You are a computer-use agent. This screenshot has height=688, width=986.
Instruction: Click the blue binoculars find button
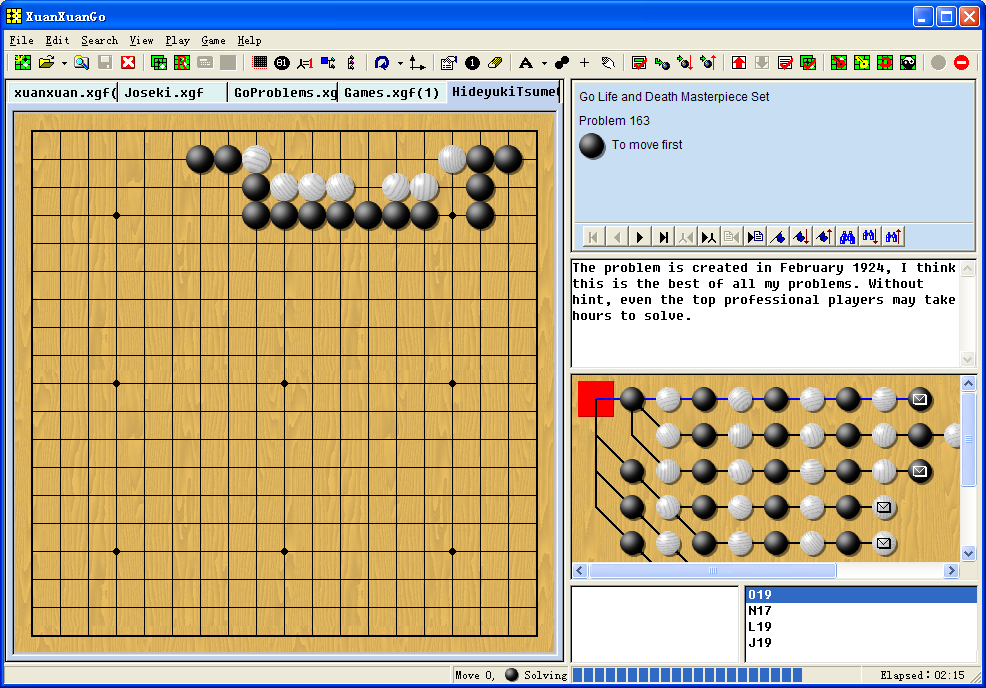coord(847,237)
